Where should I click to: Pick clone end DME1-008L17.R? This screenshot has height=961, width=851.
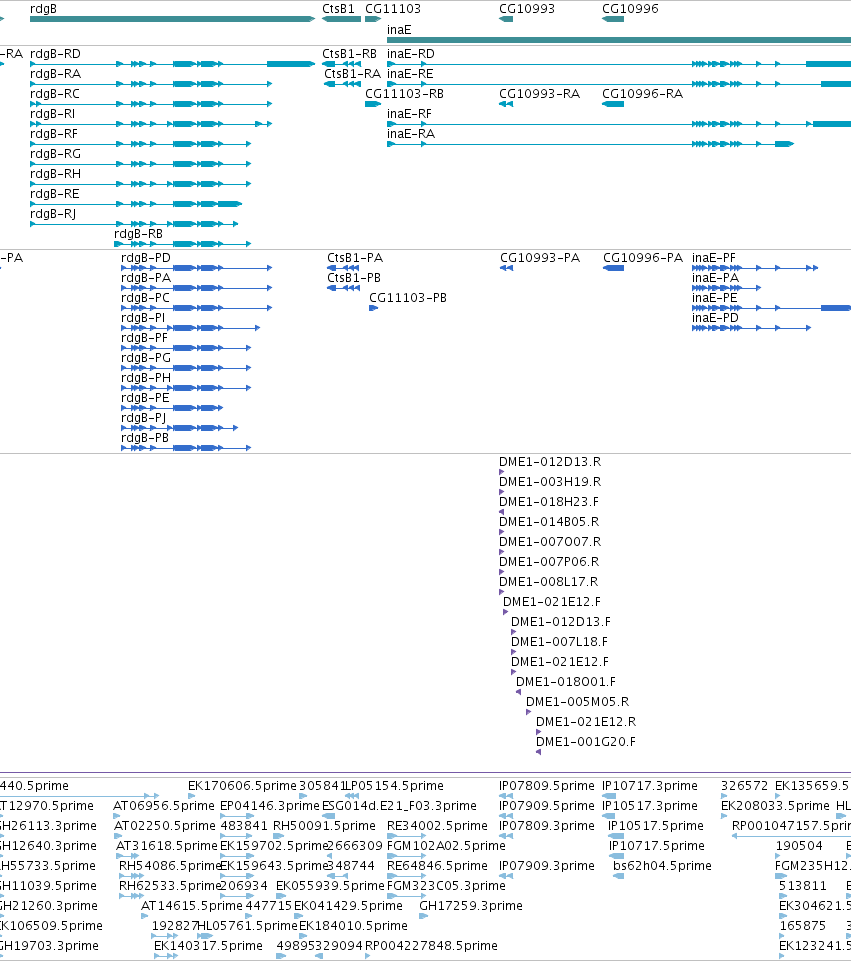(x=548, y=582)
